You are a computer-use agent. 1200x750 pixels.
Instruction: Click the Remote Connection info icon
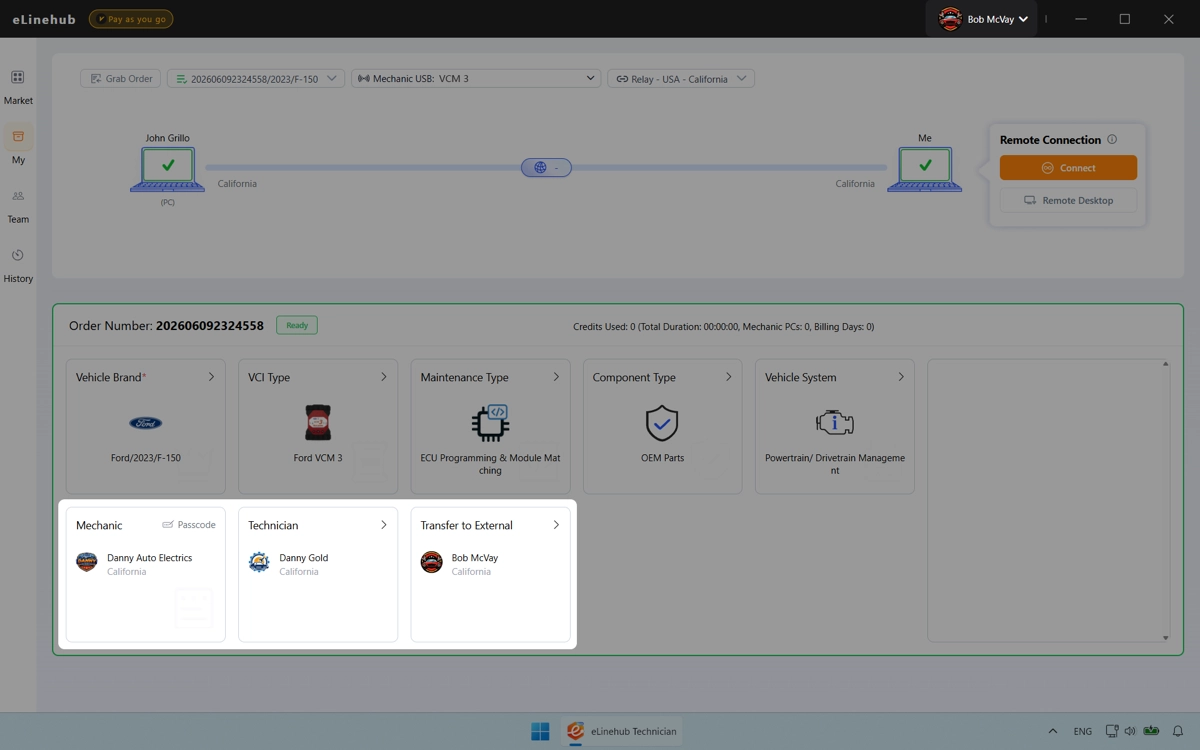[1112, 140]
